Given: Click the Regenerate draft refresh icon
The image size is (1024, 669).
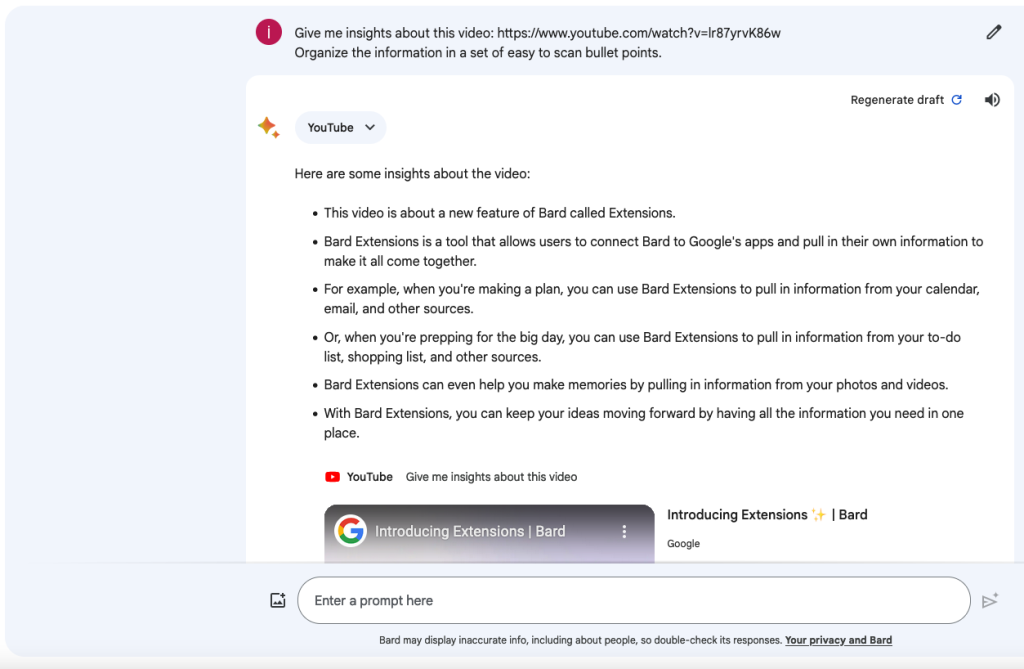Looking at the screenshot, I should tap(957, 100).
